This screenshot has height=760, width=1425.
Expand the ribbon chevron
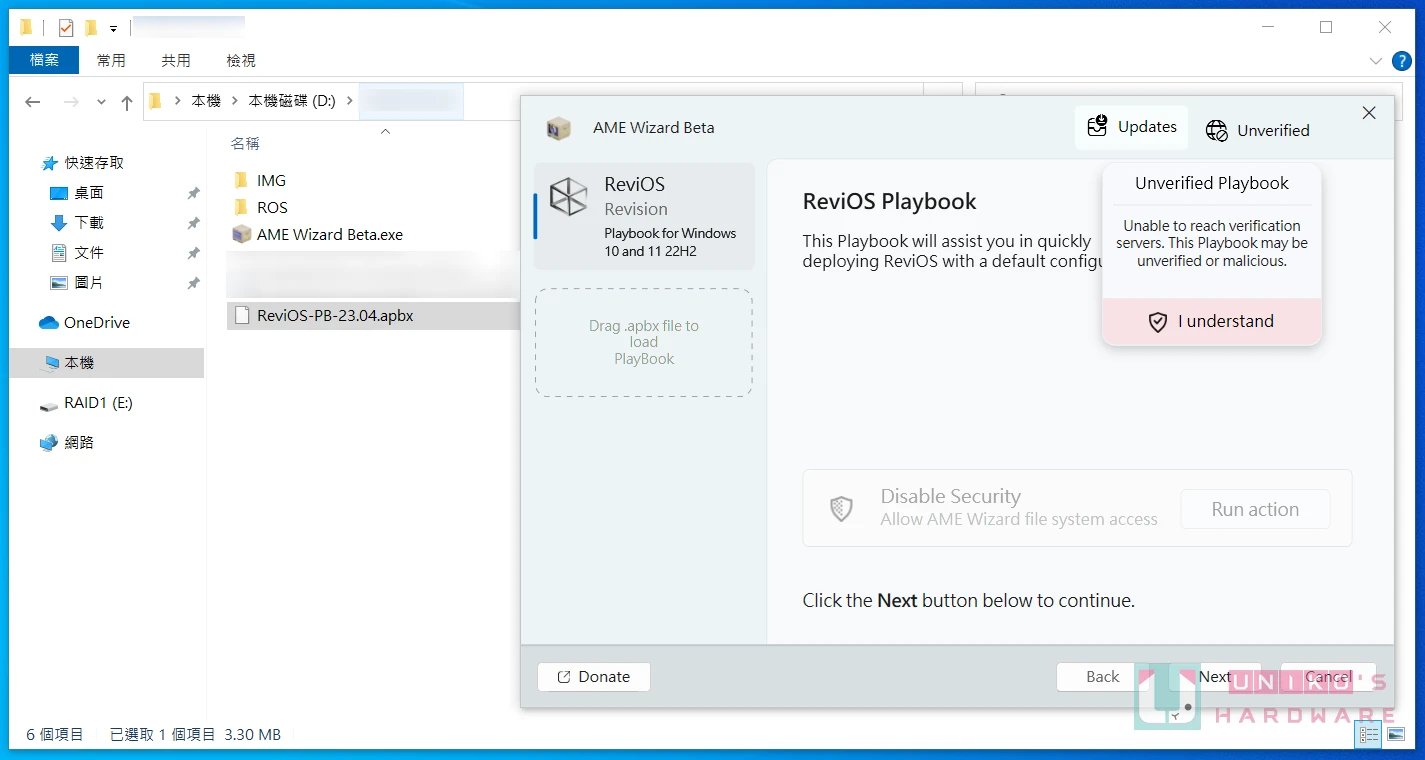1376,61
